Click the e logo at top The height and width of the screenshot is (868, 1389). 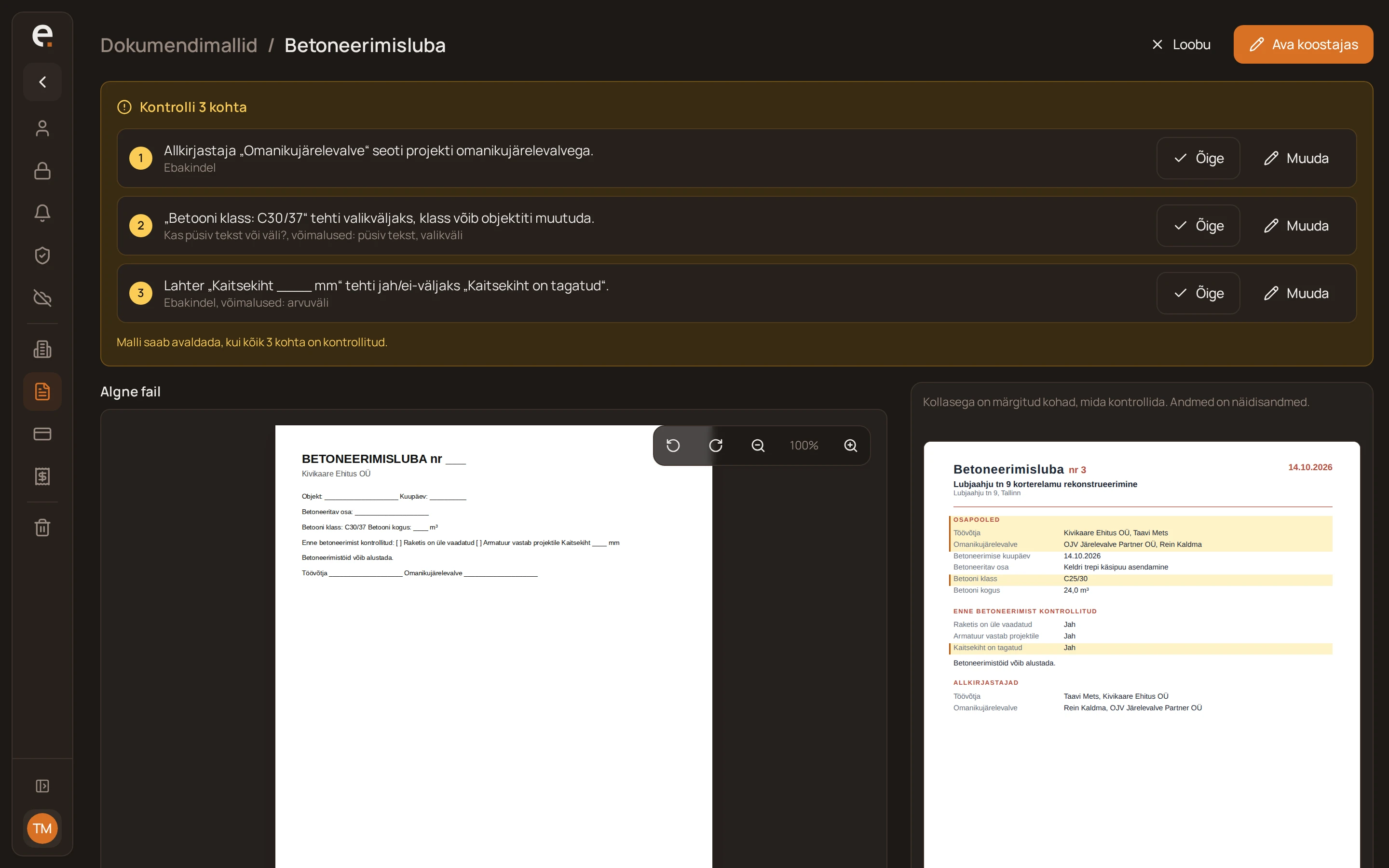[x=42, y=36]
